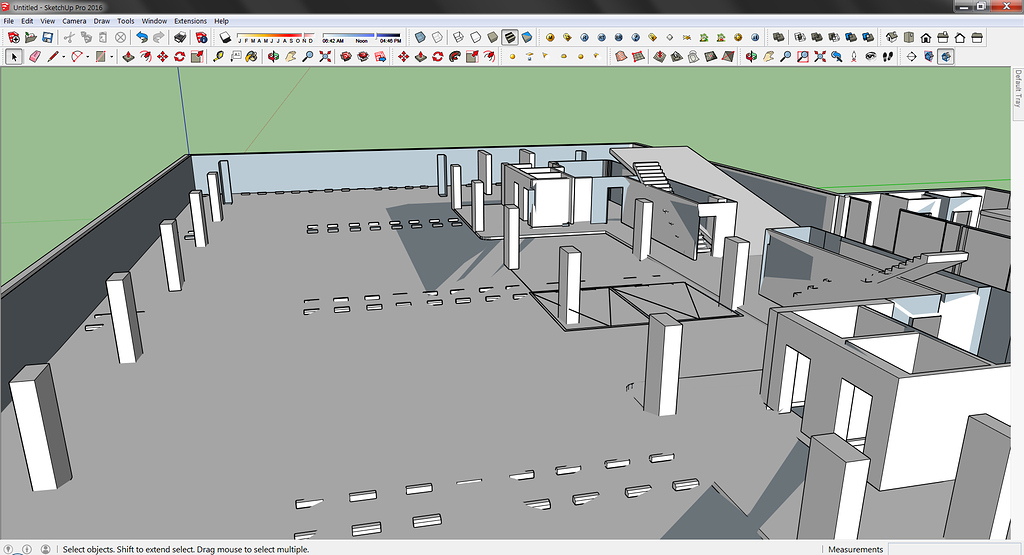Open the Camera menu

click(74, 20)
